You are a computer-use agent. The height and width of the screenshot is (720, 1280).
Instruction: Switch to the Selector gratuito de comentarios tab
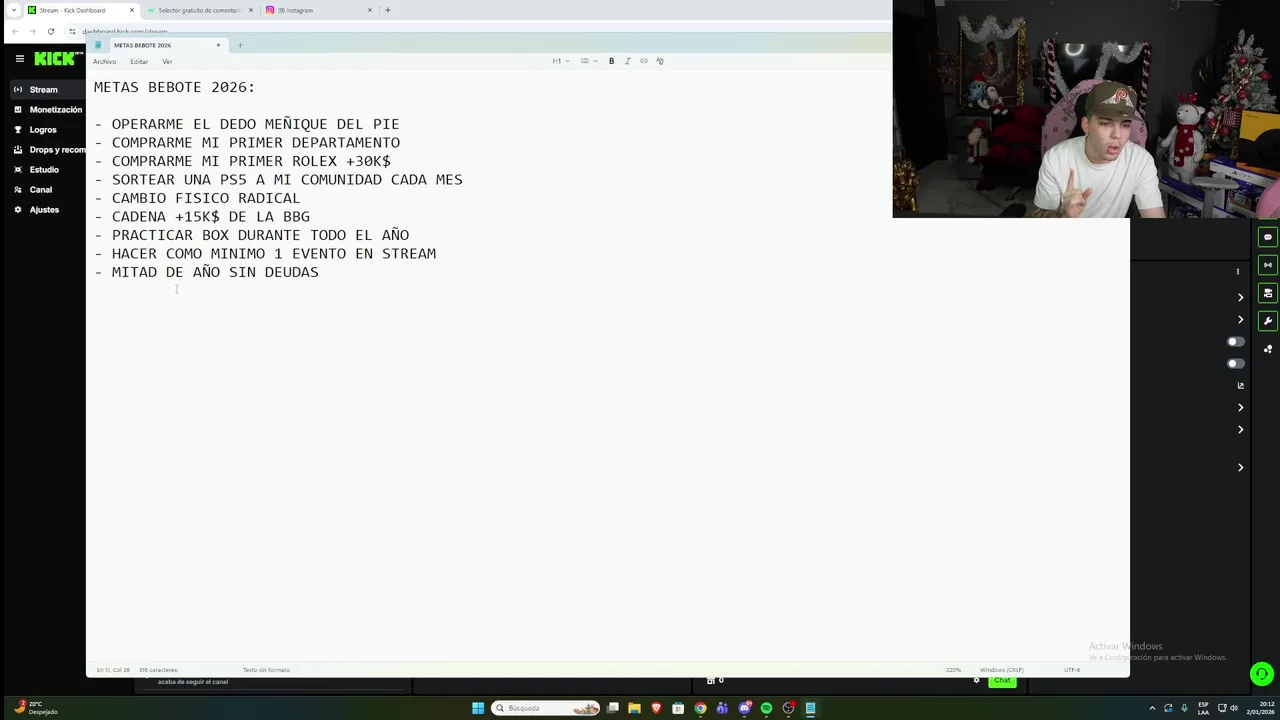coord(200,10)
